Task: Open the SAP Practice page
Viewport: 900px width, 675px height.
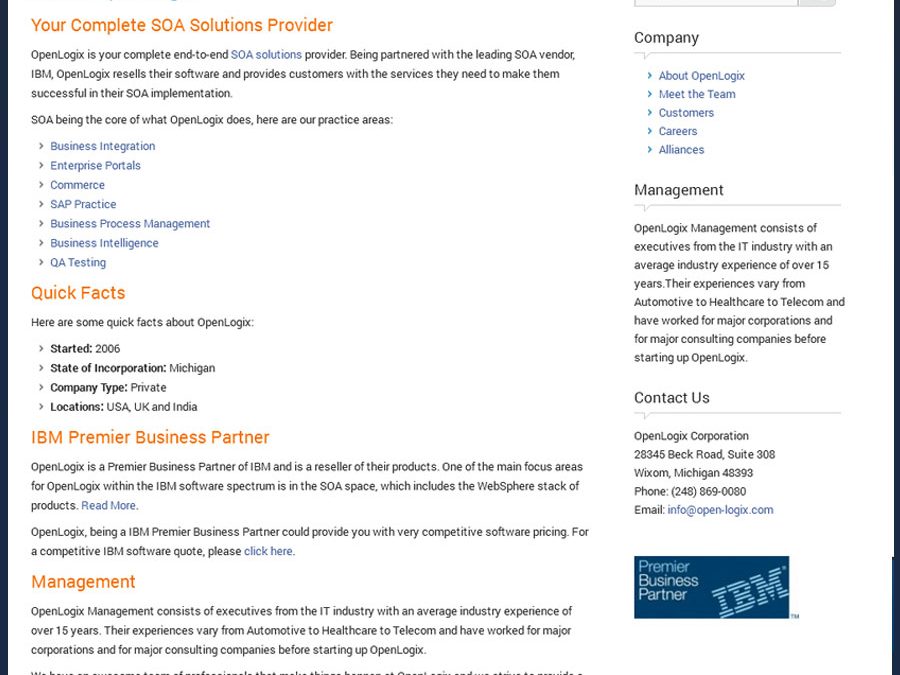Action: click(83, 204)
